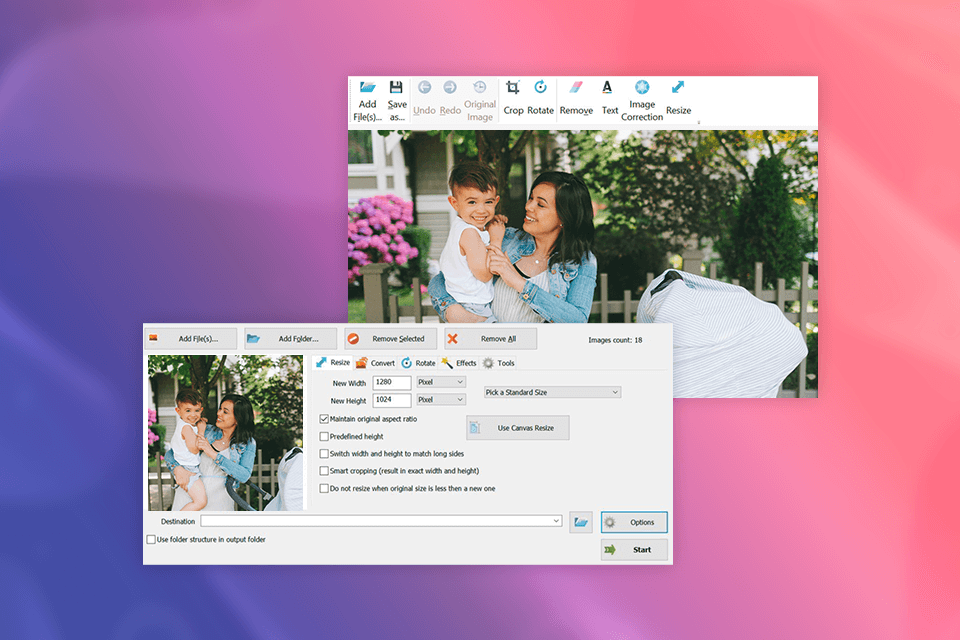Uncheck Maintain original aspect ratio
Viewport: 960px width, 640px height.
tap(324, 420)
